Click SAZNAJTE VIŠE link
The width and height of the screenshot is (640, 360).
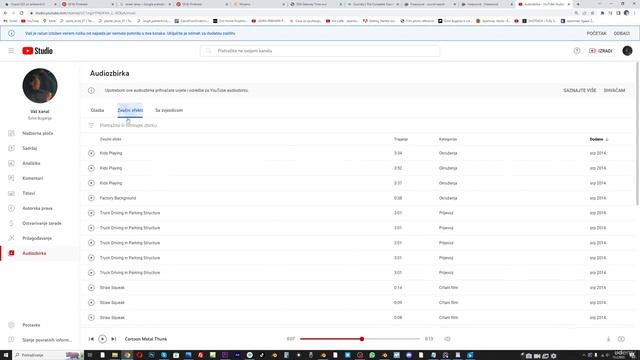tap(580, 90)
